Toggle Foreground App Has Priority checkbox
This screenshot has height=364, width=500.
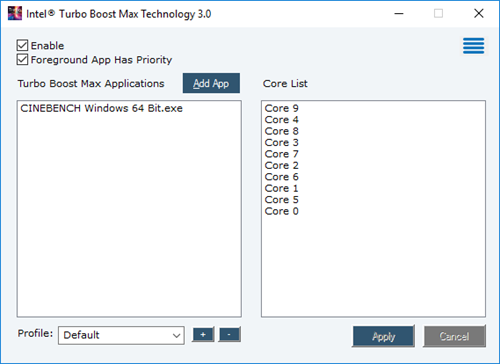pos(22,60)
